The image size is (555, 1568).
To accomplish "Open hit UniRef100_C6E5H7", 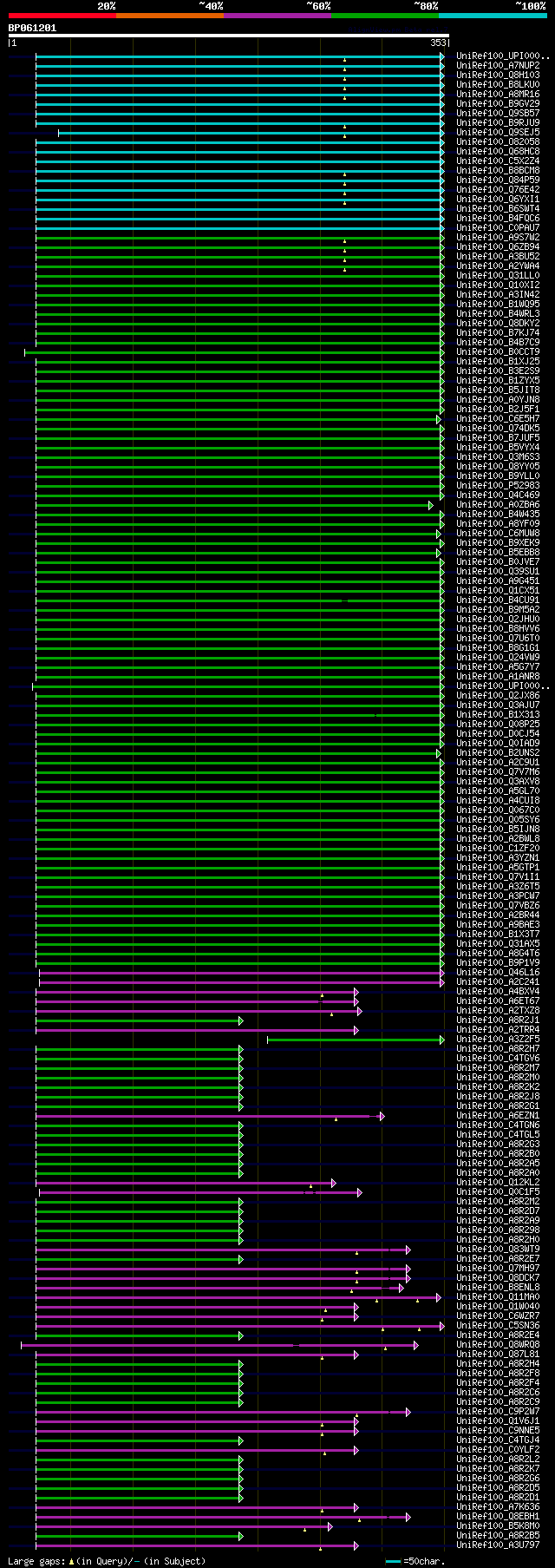I will 498,418.
